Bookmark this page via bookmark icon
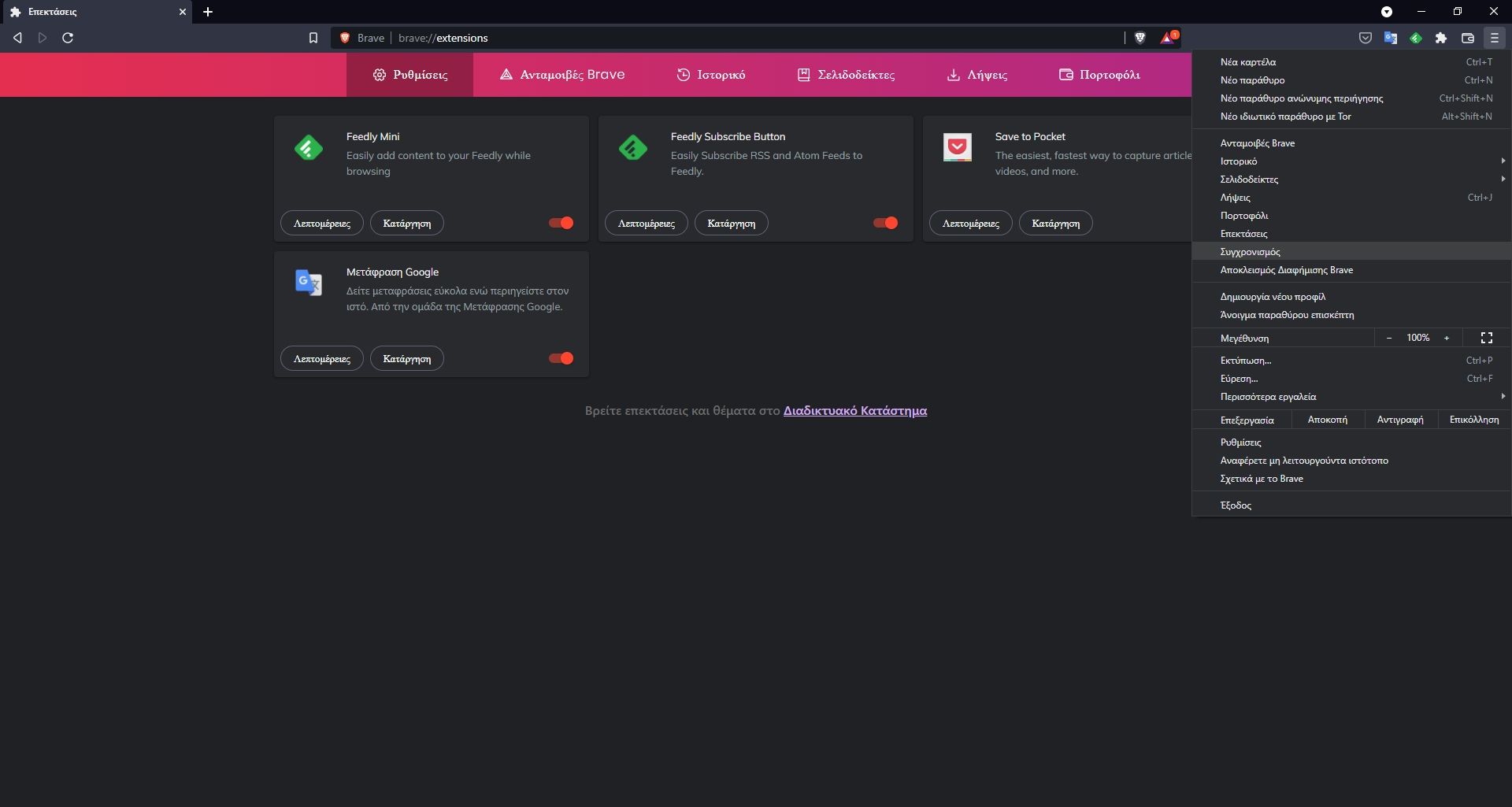The image size is (1512, 807). tap(313, 38)
